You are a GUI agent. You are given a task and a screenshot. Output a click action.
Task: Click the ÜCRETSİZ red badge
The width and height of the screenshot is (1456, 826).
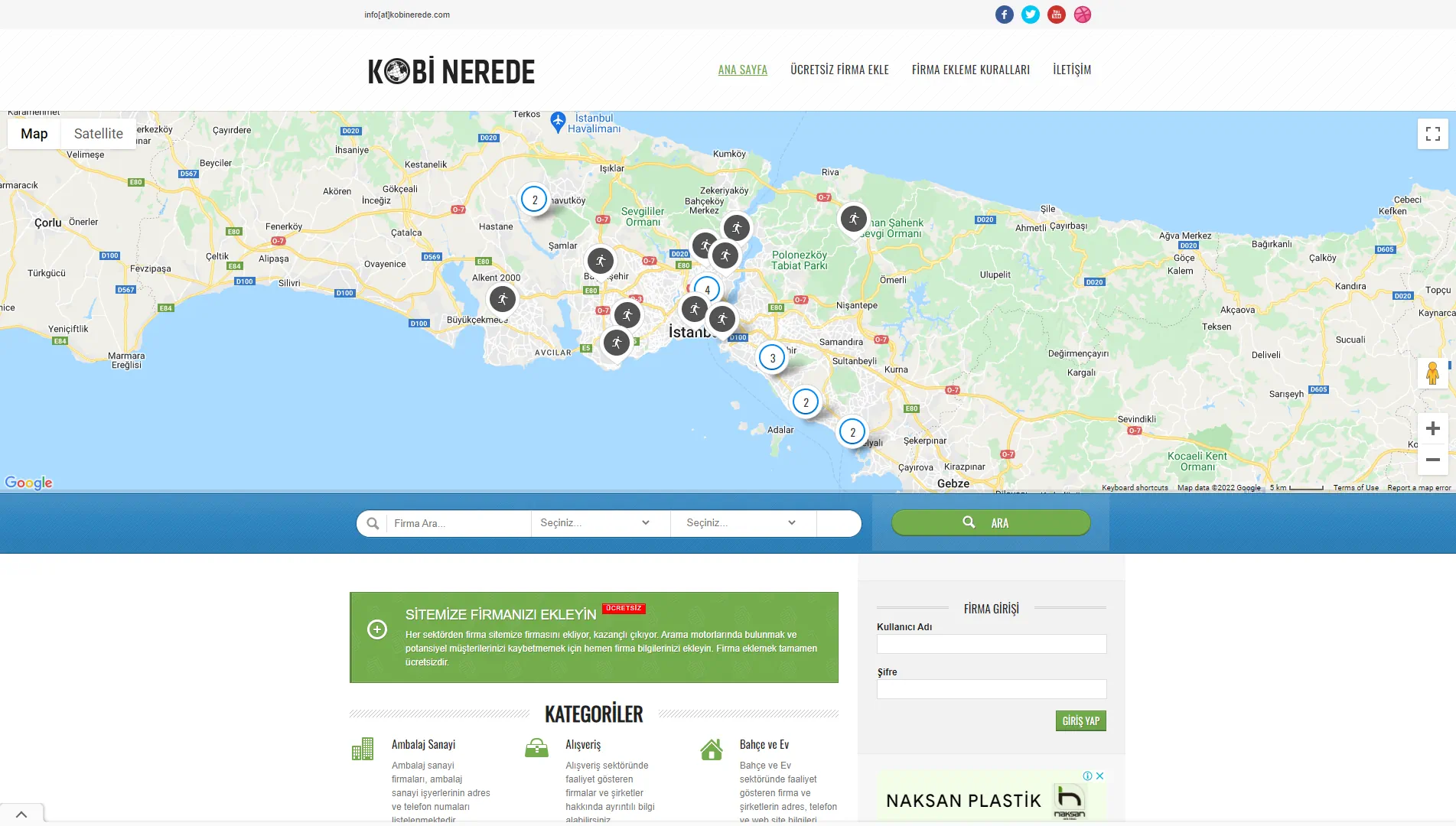pyautogui.click(x=624, y=609)
